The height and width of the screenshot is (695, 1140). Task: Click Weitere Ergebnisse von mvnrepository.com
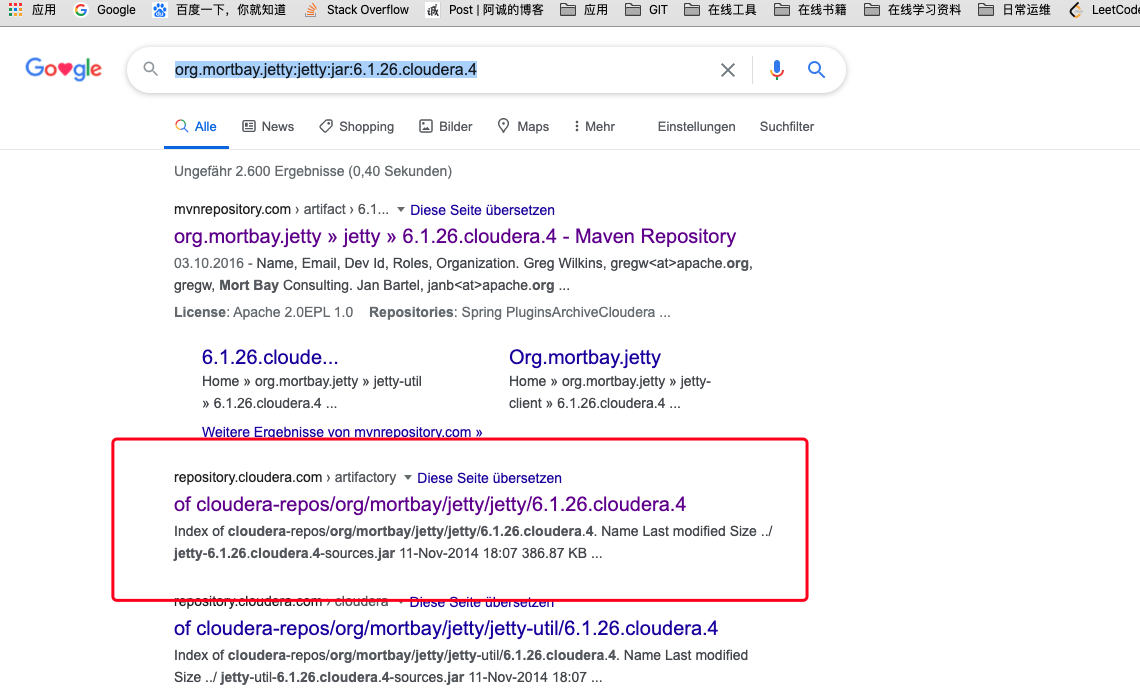coord(342,432)
